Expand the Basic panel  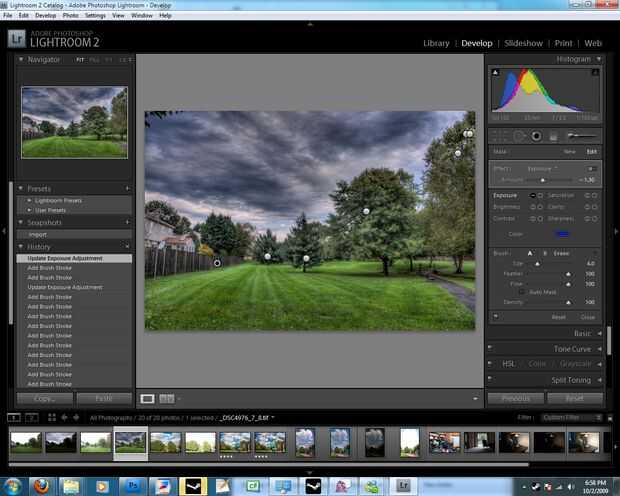coord(599,334)
